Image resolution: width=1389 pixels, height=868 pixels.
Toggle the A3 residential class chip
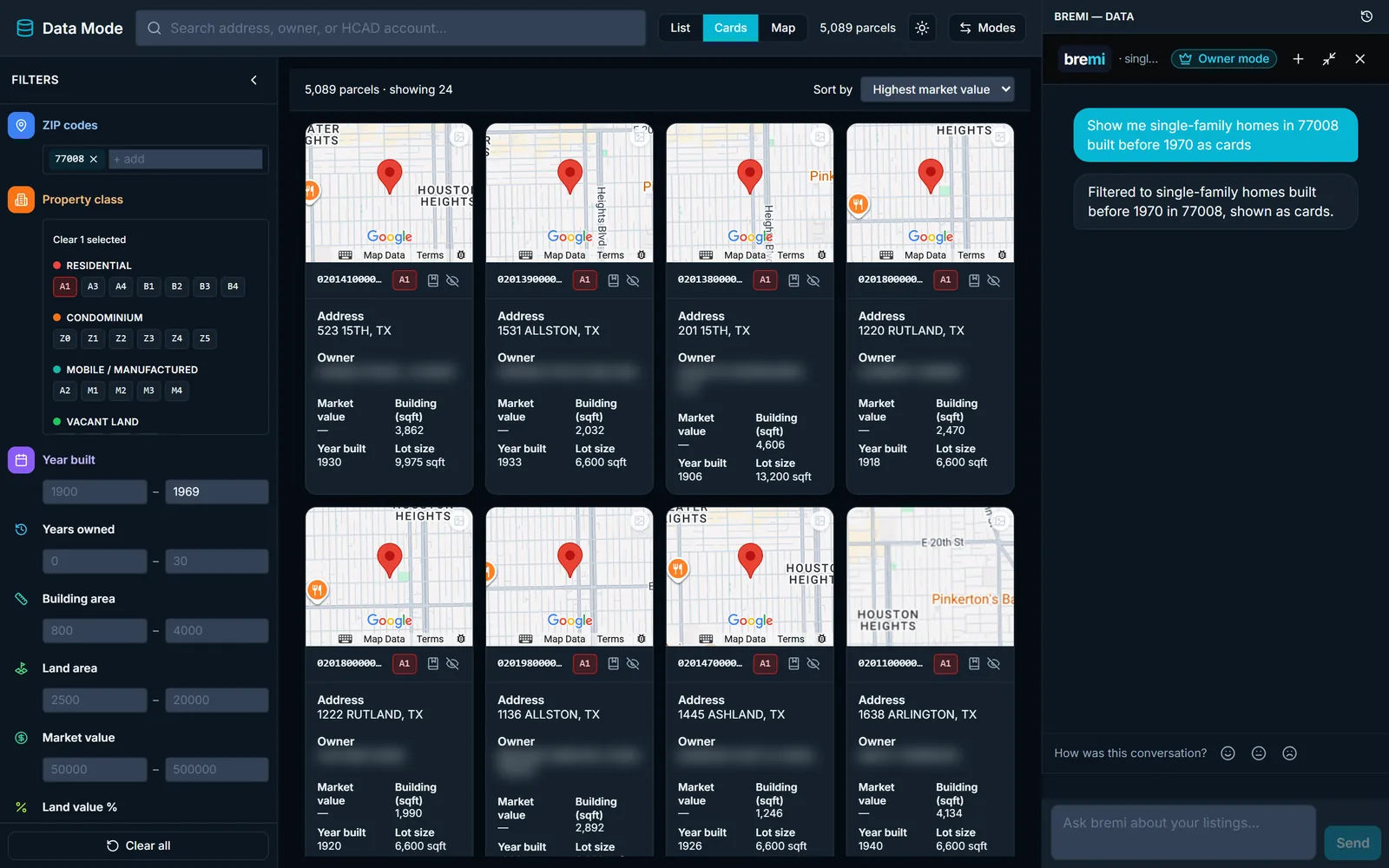93,286
